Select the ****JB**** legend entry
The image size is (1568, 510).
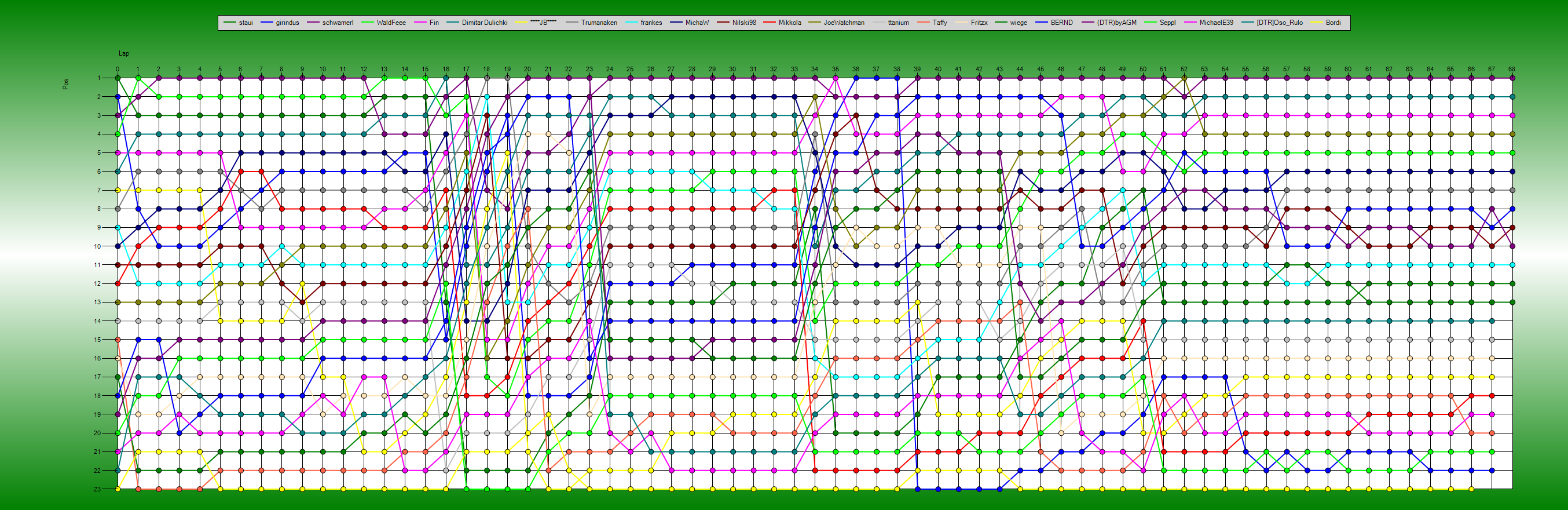click(543, 23)
